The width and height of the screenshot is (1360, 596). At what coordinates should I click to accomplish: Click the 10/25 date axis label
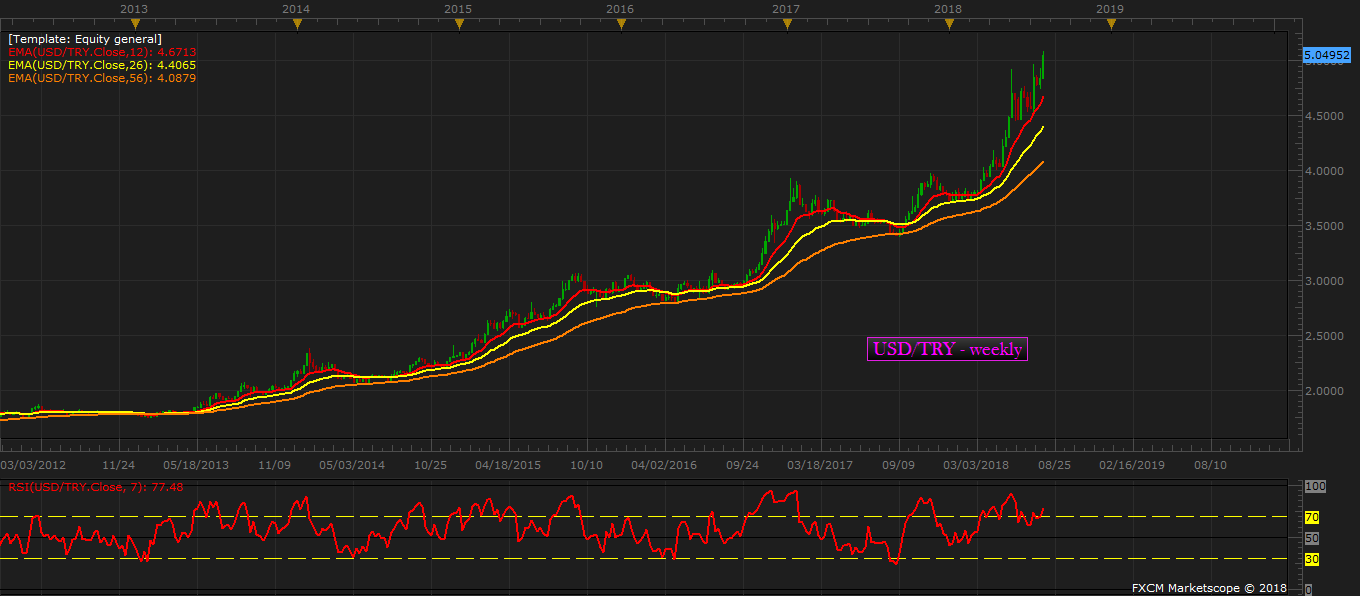[430, 465]
